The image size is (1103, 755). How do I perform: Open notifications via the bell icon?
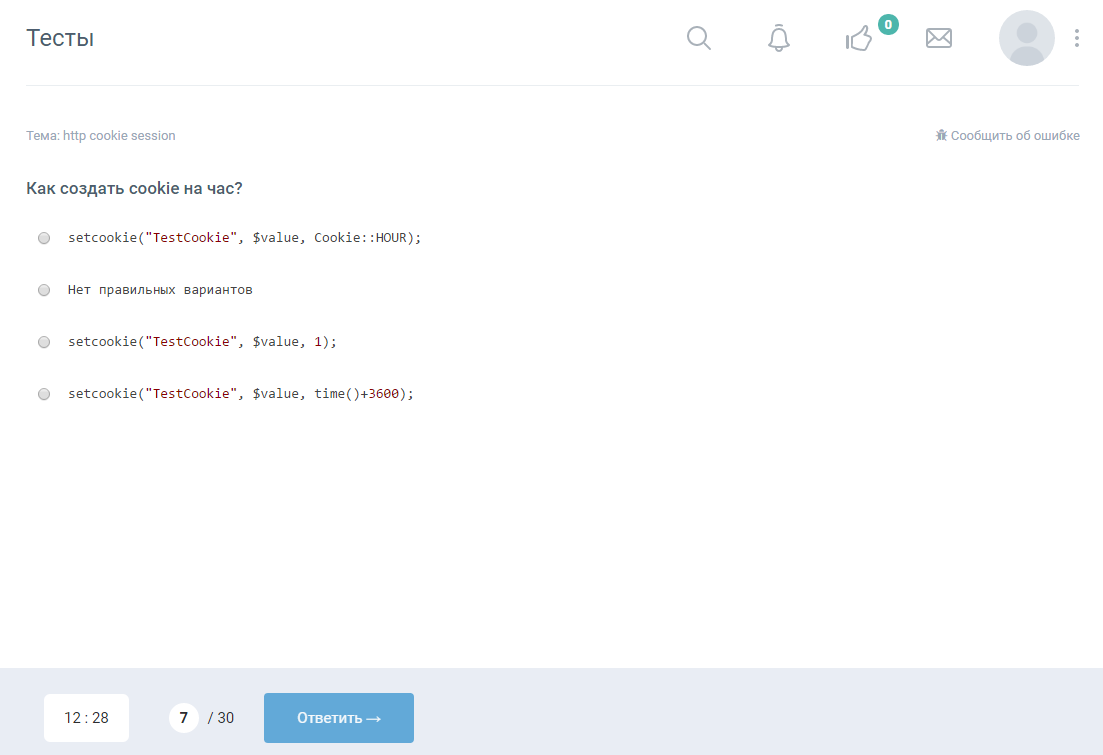click(778, 38)
